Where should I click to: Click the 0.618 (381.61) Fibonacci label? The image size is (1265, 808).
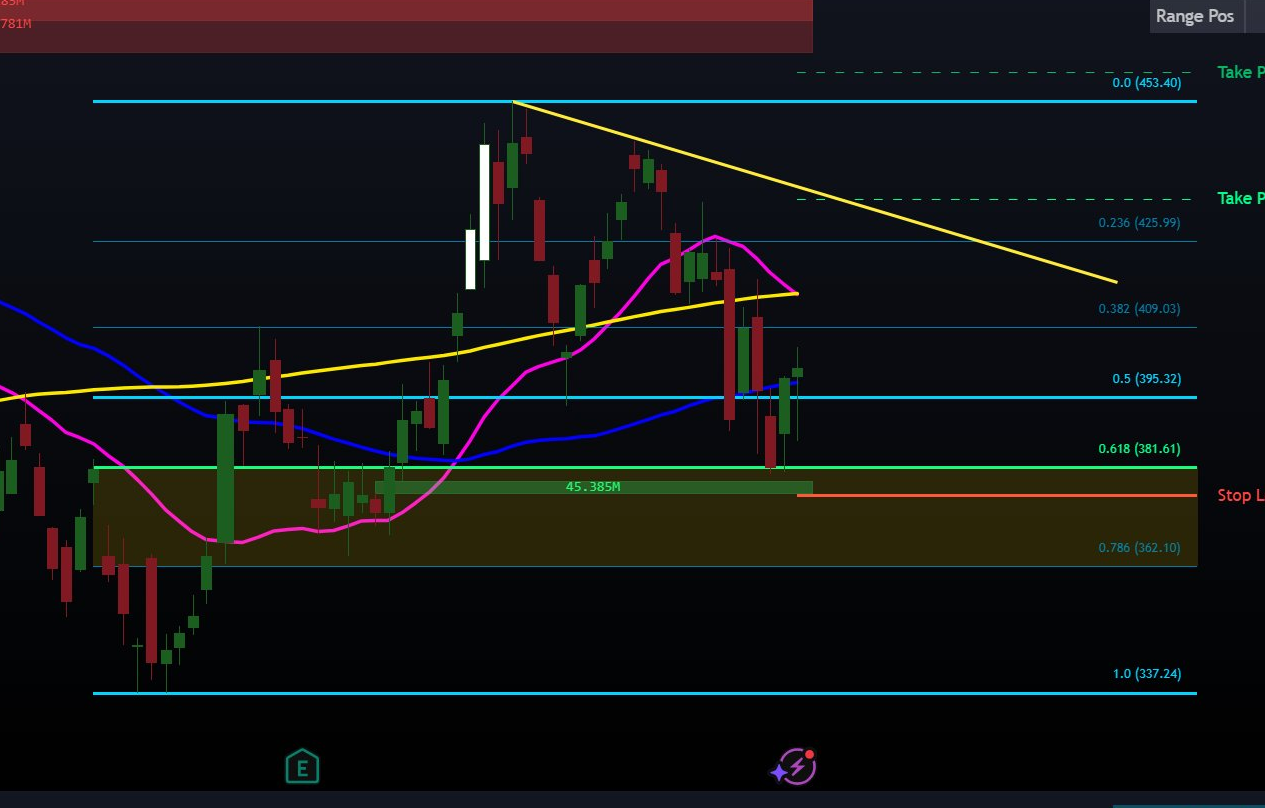coord(1139,449)
